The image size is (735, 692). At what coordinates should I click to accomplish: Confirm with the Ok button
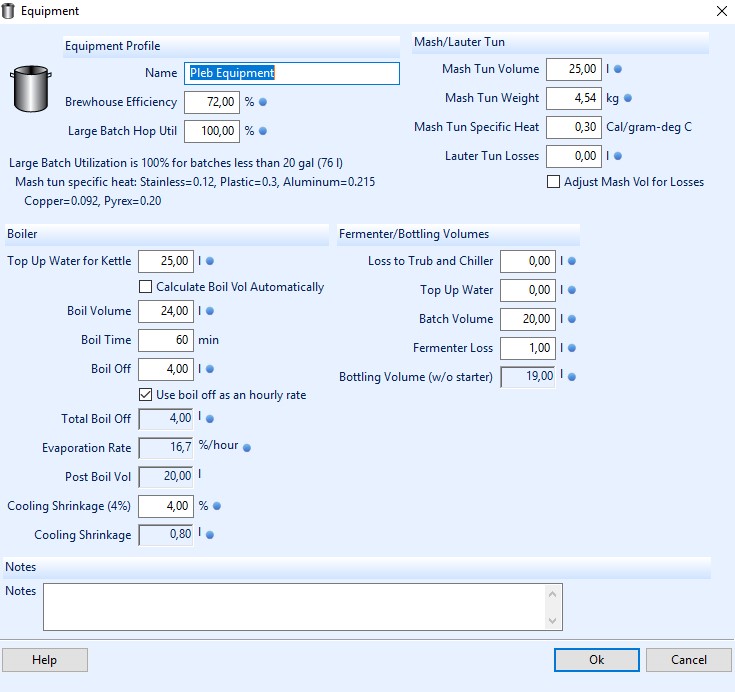point(596,660)
